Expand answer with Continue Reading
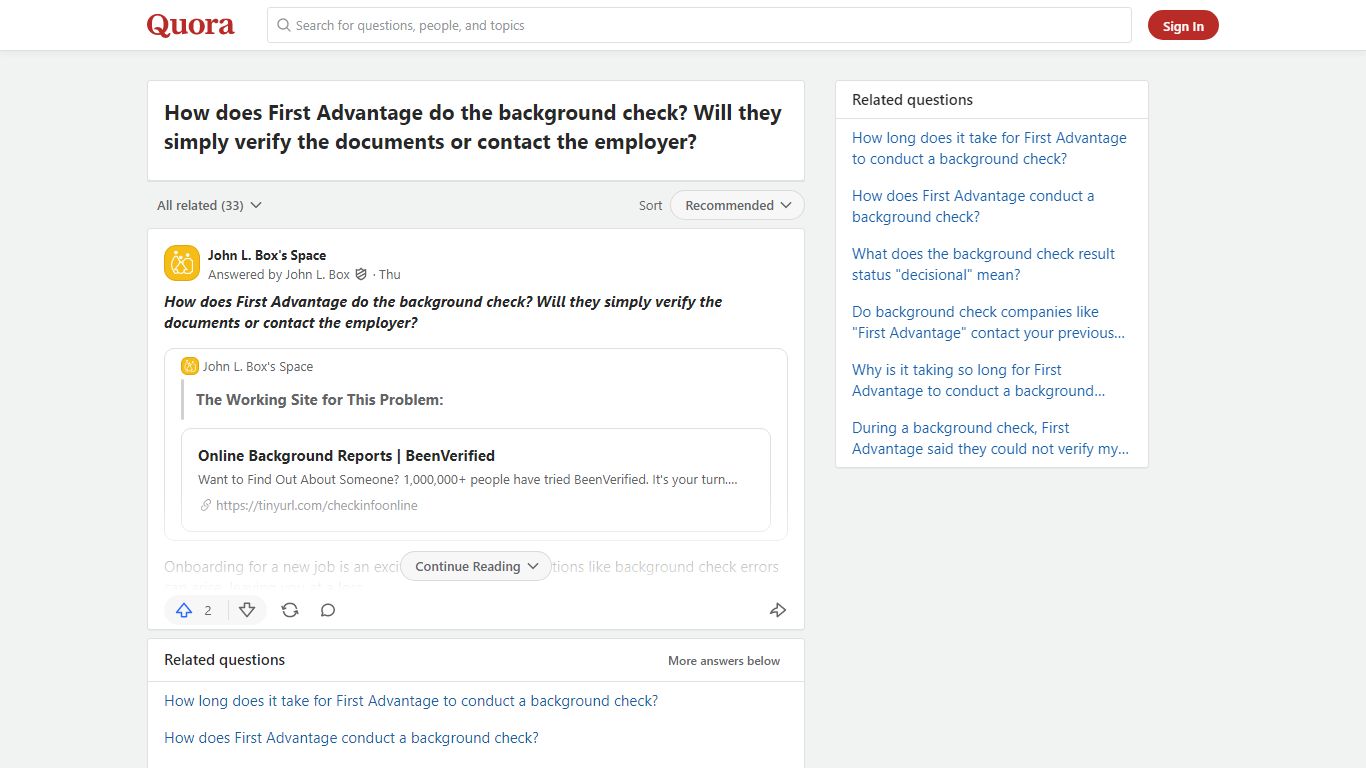The height and width of the screenshot is (768, 1366). click(476, 566)
